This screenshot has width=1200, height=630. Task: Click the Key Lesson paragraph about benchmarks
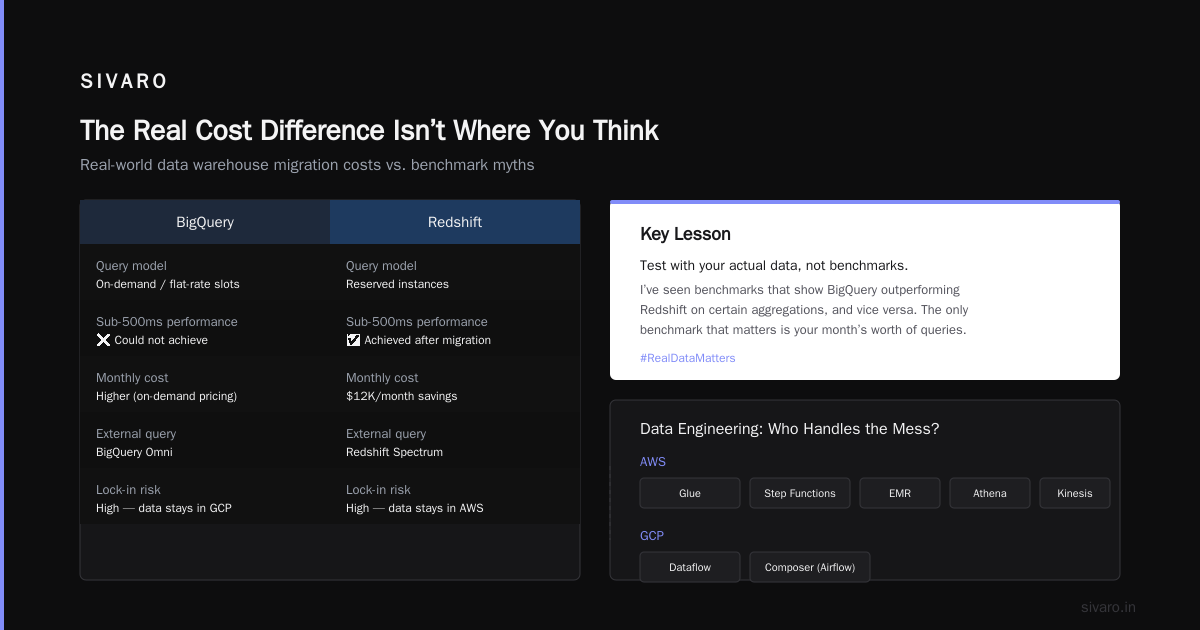804,310
